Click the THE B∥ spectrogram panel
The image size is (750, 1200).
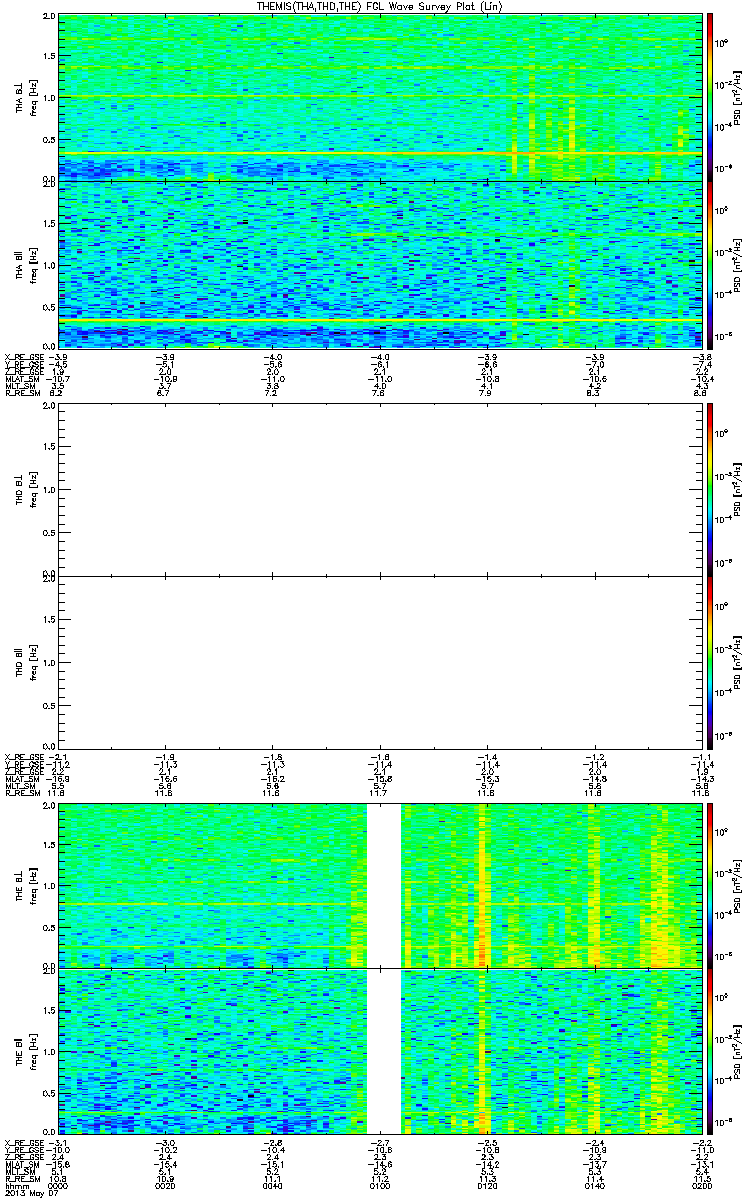(x=381, y=1050)
